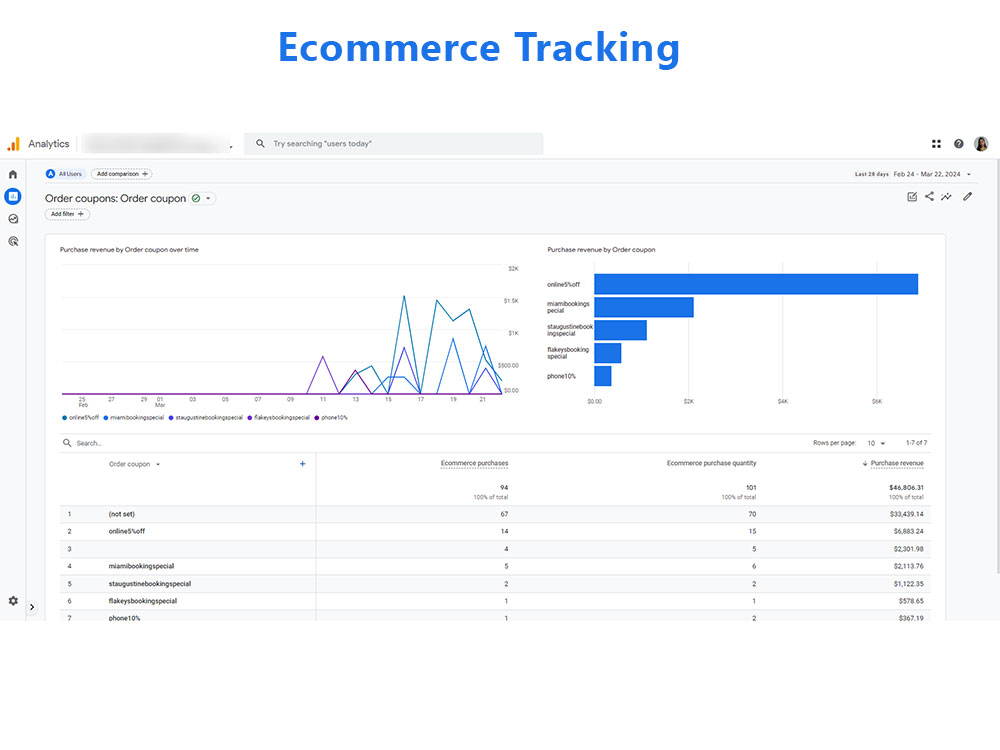Click the miamibookingspecial bar in bar chart
Image resolution: width=1000 pixels, height=750 pixels.
(x=643, y=307)
